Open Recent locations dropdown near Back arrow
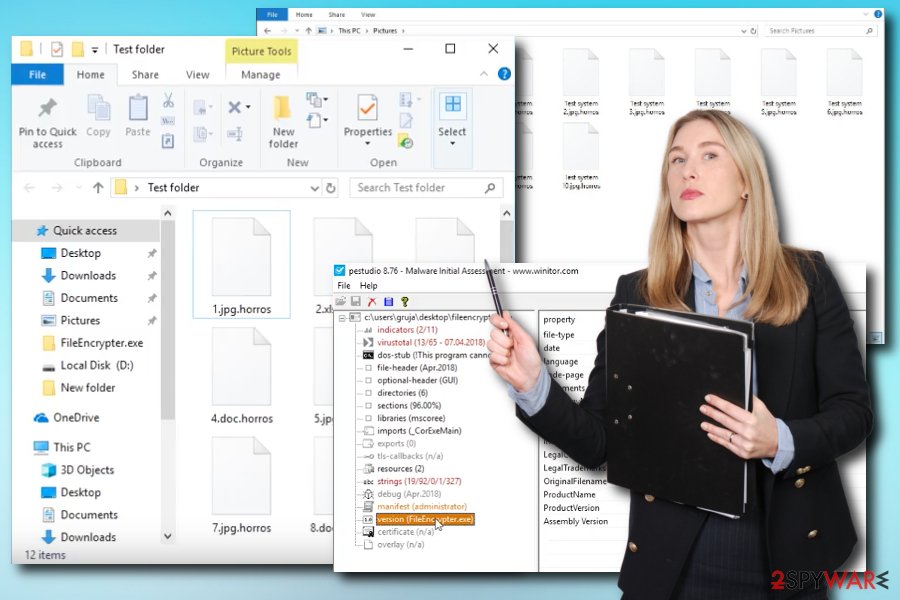Screen dimensions: 900x600 [79, 188]
